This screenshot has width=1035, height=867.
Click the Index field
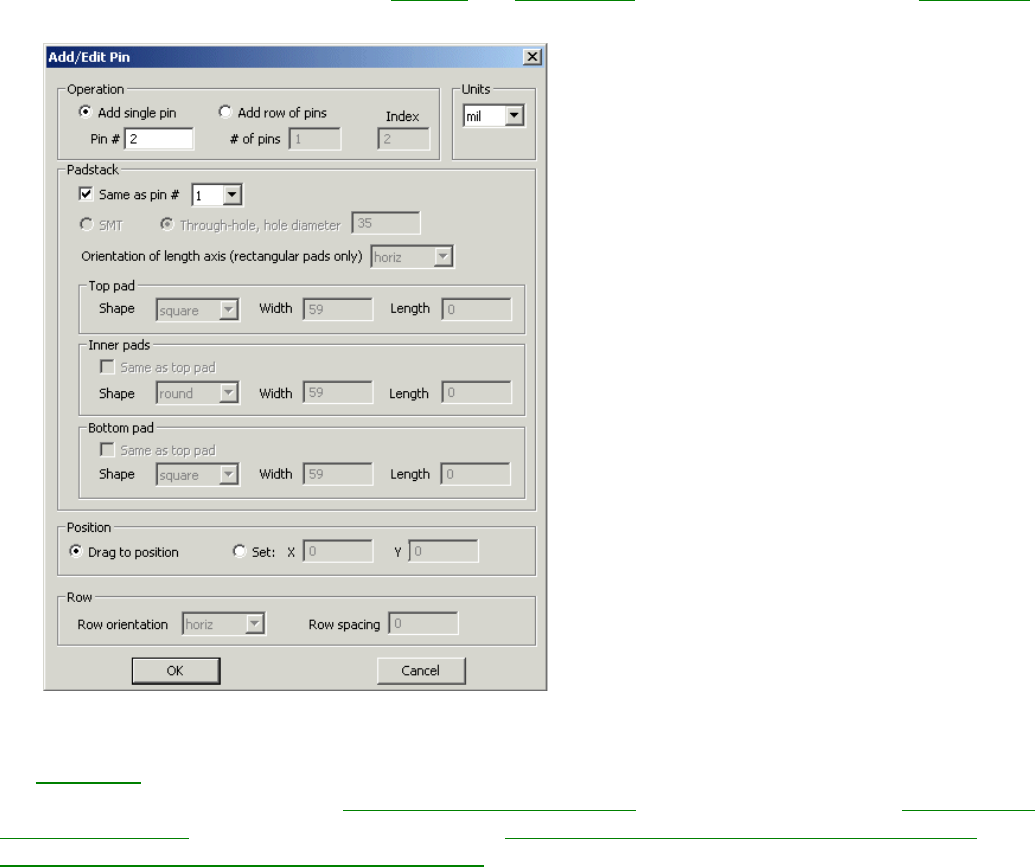[403, 139]
